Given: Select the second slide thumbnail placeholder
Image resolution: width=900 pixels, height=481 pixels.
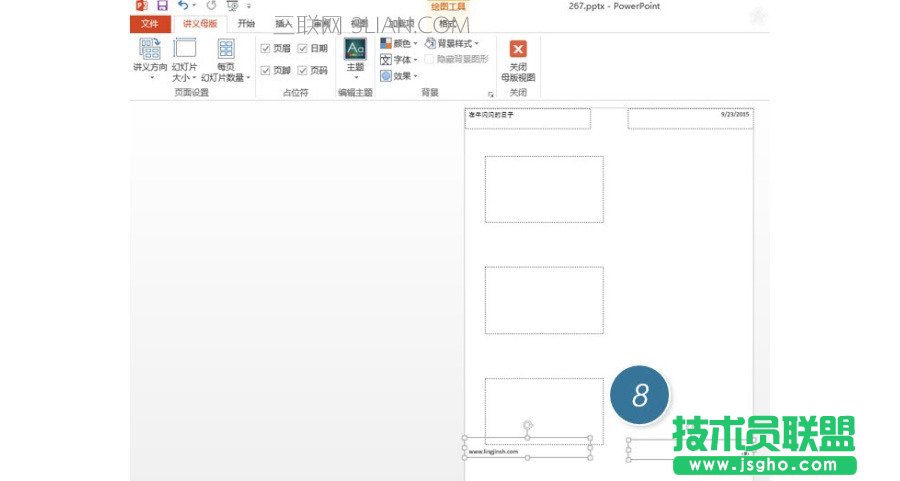Looking at the screenshot, I should (x=544, y=300).
